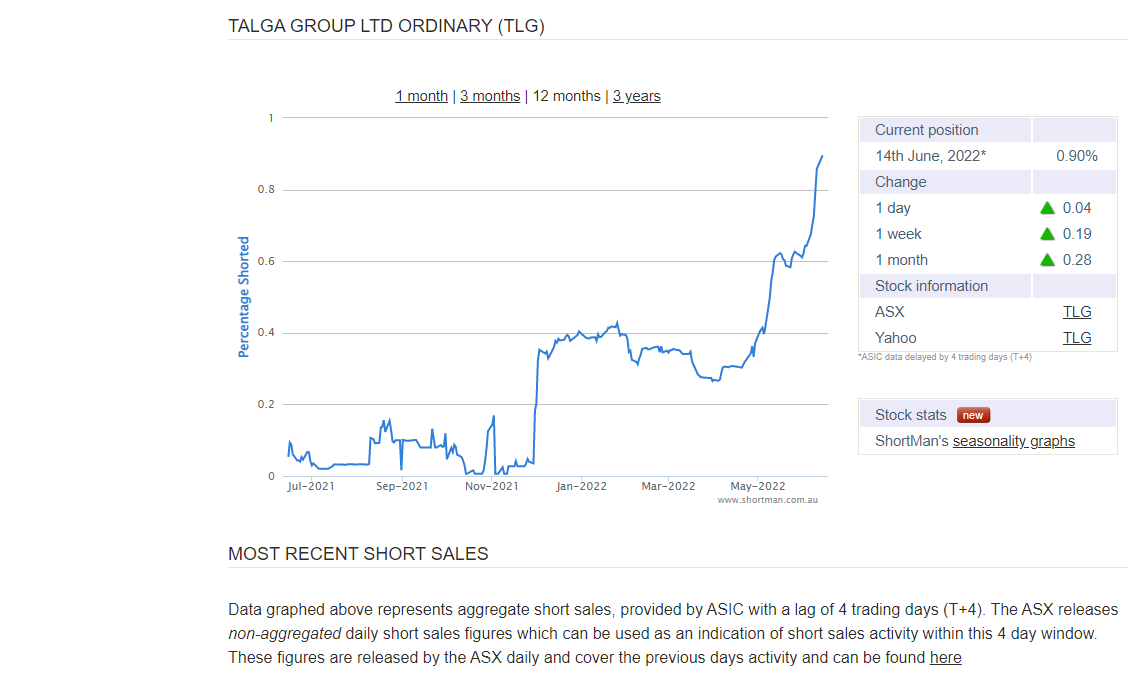
Task: Click the chart line's peak near 0.9
Action: coord(822,156)
